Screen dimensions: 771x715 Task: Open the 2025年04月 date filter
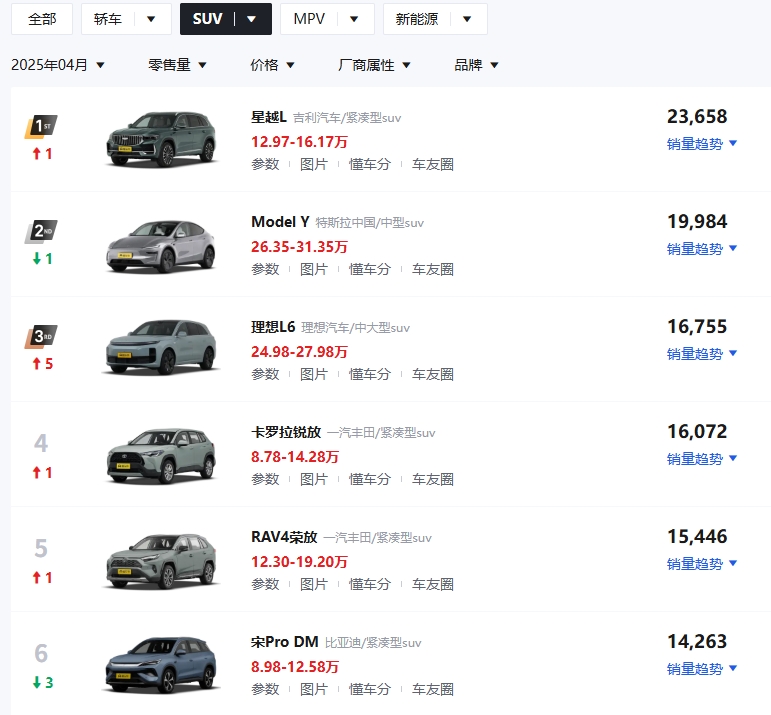(x=58, y=65)
